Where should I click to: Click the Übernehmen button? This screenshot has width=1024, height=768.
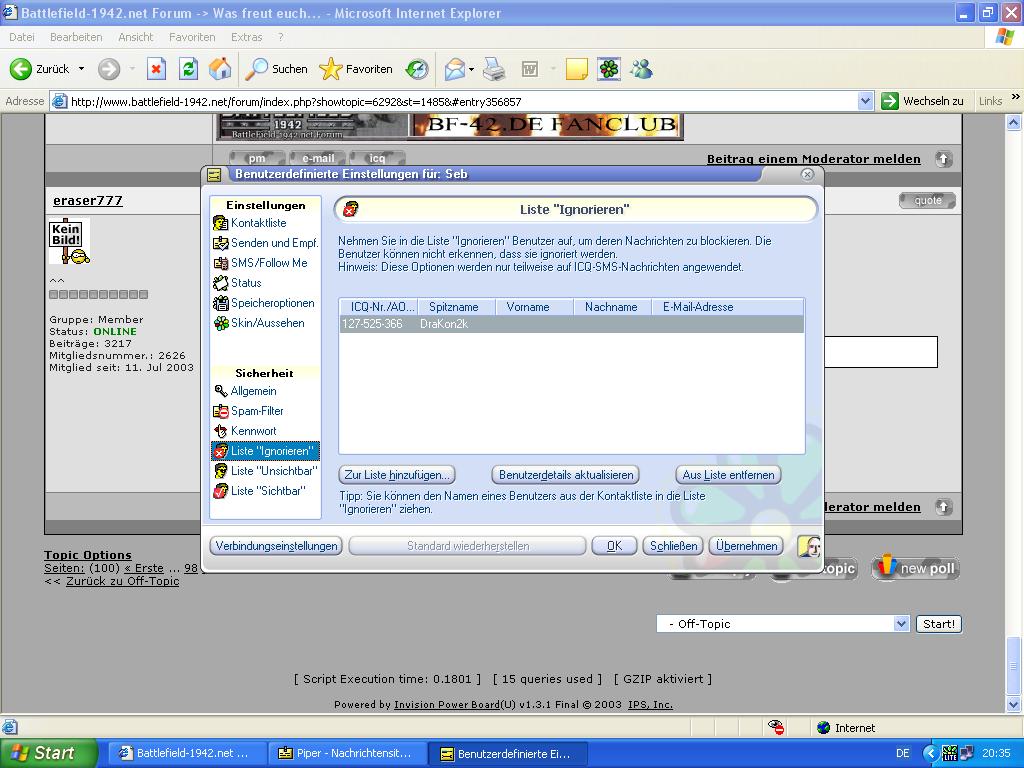tap(746, 546)
